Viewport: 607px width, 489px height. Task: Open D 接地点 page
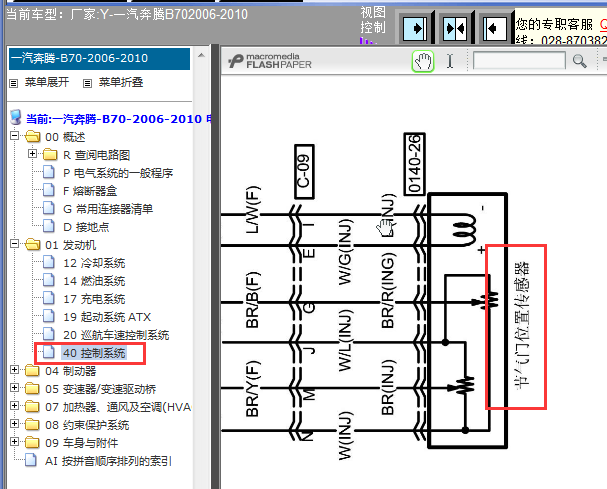[86, 227]
